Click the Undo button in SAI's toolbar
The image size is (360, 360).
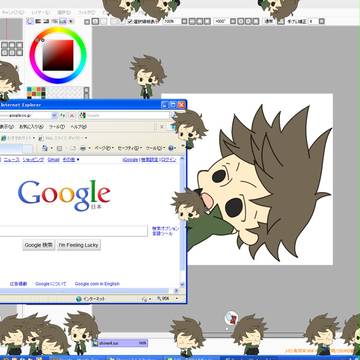[95, 21]
